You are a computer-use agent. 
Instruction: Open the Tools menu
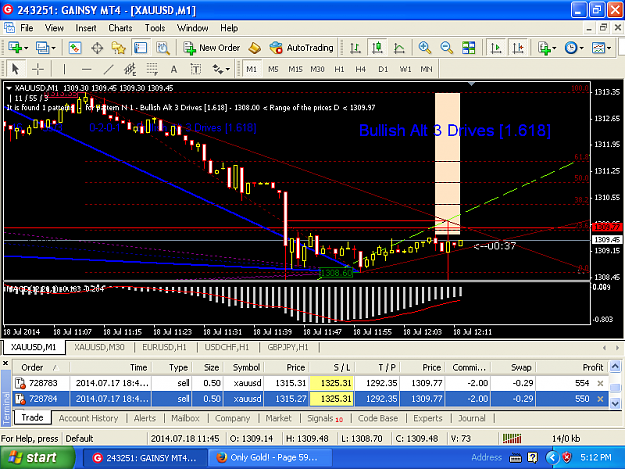[155, 28]
